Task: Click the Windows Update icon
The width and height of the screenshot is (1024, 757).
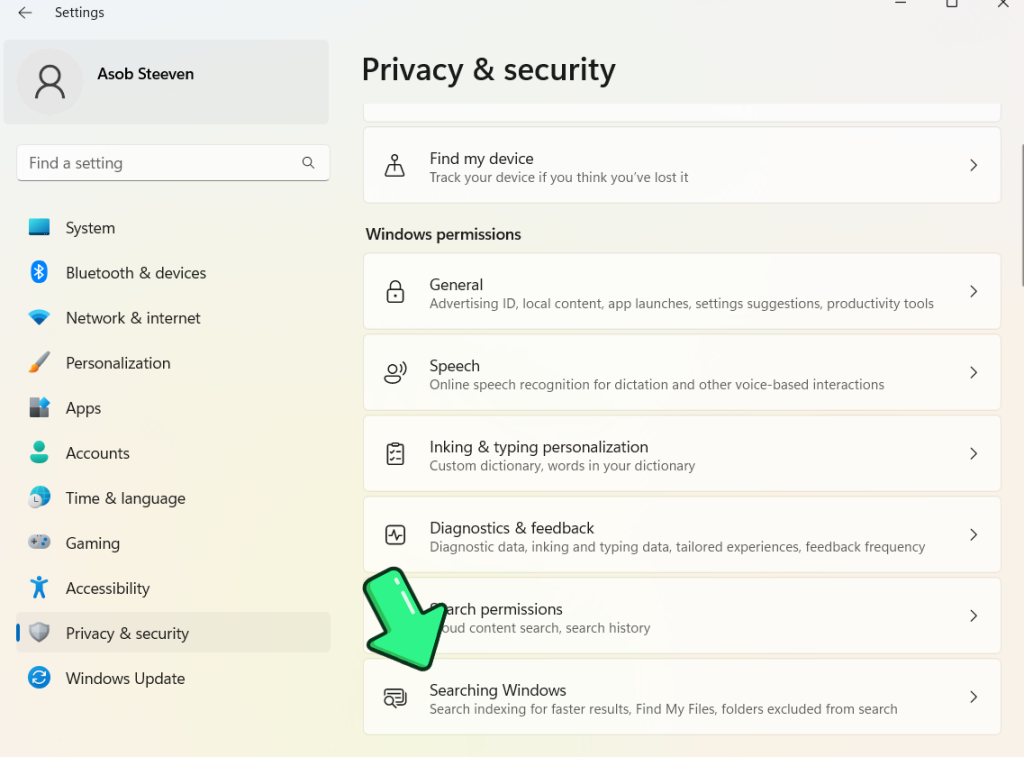Action: 39,678
